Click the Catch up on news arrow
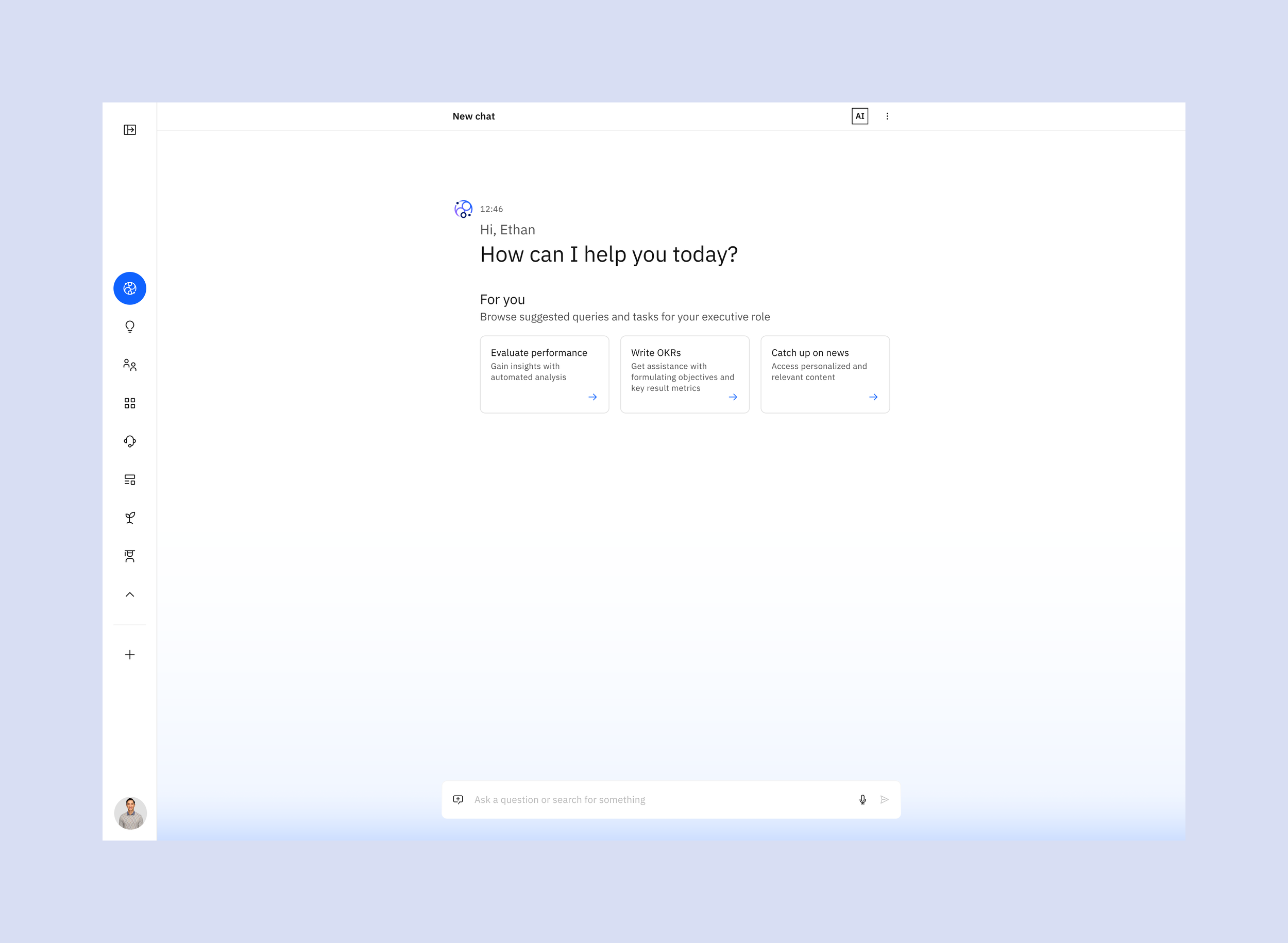The width and height of the screenshot is (1288, 943). pyautogui.click(x=873, y=397)
